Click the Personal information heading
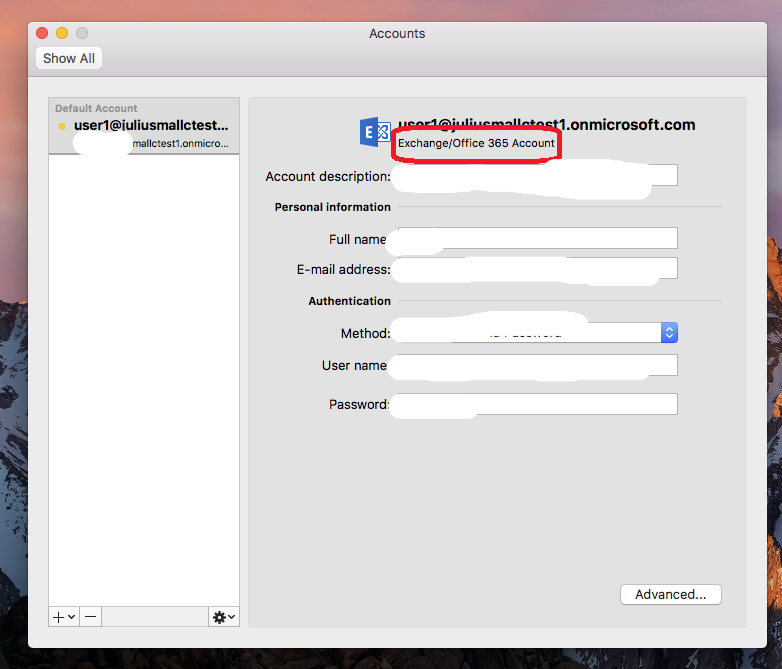This screenshot has width=782, height=669. click(x=333, y=207)
